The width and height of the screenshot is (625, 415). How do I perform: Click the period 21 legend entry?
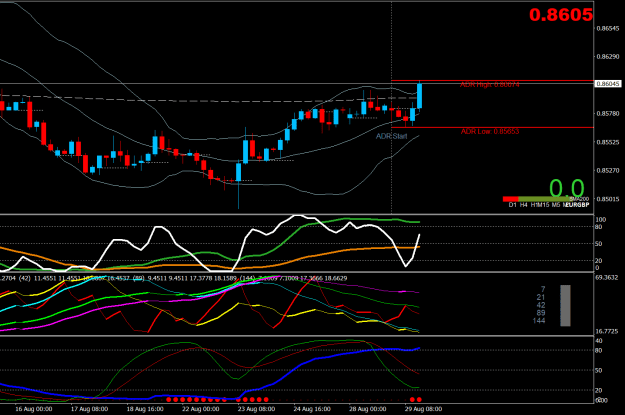point(541,297)
